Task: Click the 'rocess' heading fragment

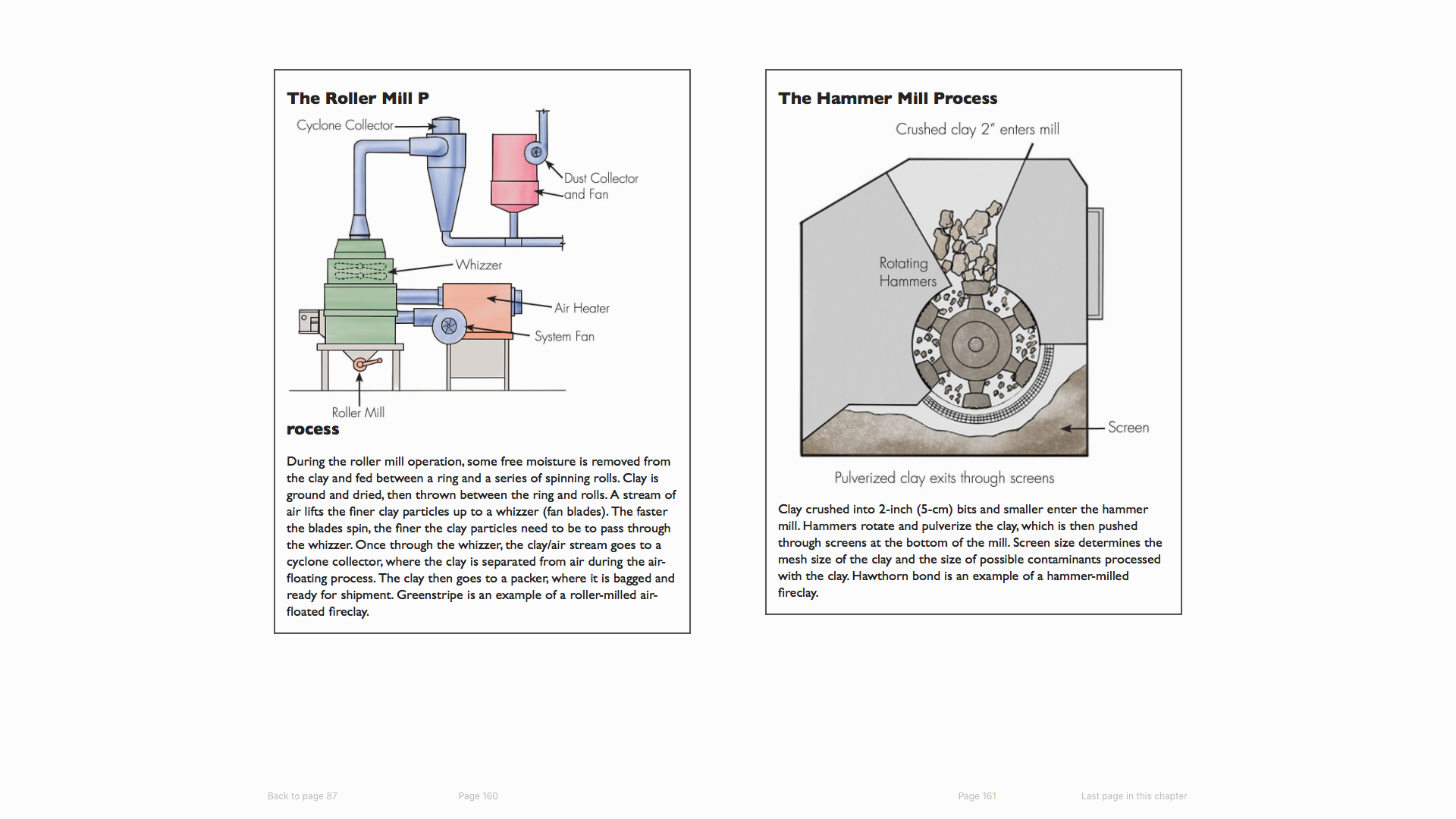Action: 313,429
